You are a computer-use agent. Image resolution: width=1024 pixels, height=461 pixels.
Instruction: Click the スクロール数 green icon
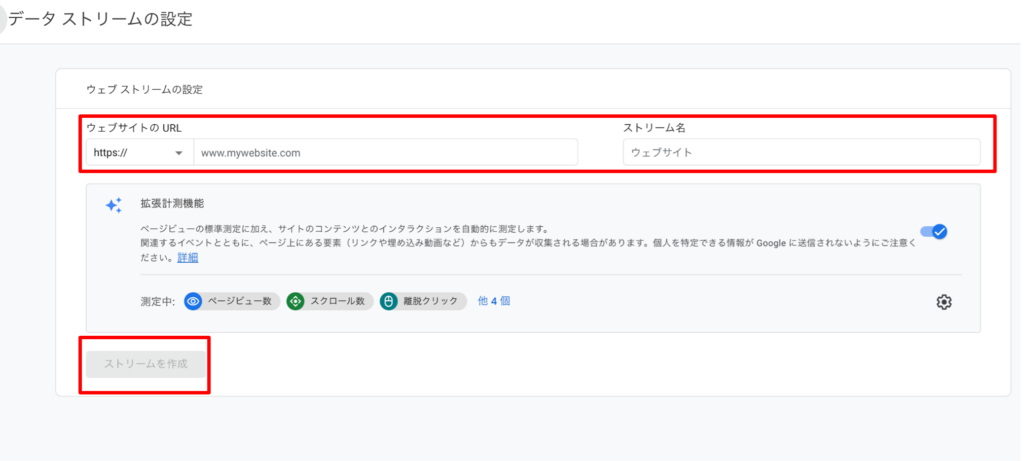pos(295,301)
